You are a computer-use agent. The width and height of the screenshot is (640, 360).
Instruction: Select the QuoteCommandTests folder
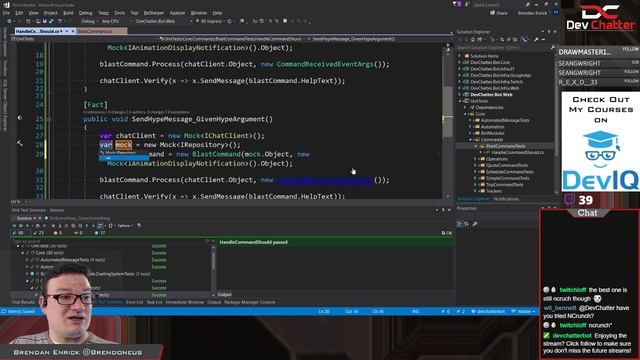click(x=507, y=165)
